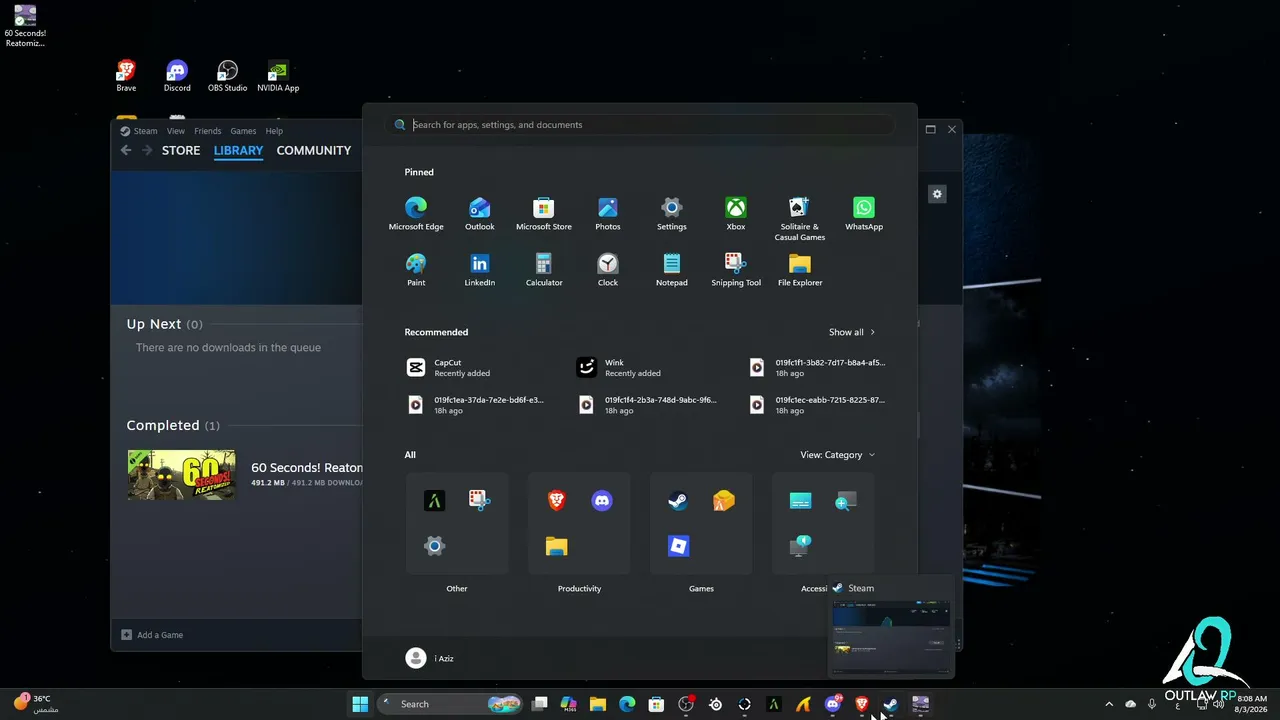Image resolution: width=1280 pixels, height=720 pixels.
Task: Open the weather widget showing 36°C
Action: pyautogui.click(x=36, y=703)
